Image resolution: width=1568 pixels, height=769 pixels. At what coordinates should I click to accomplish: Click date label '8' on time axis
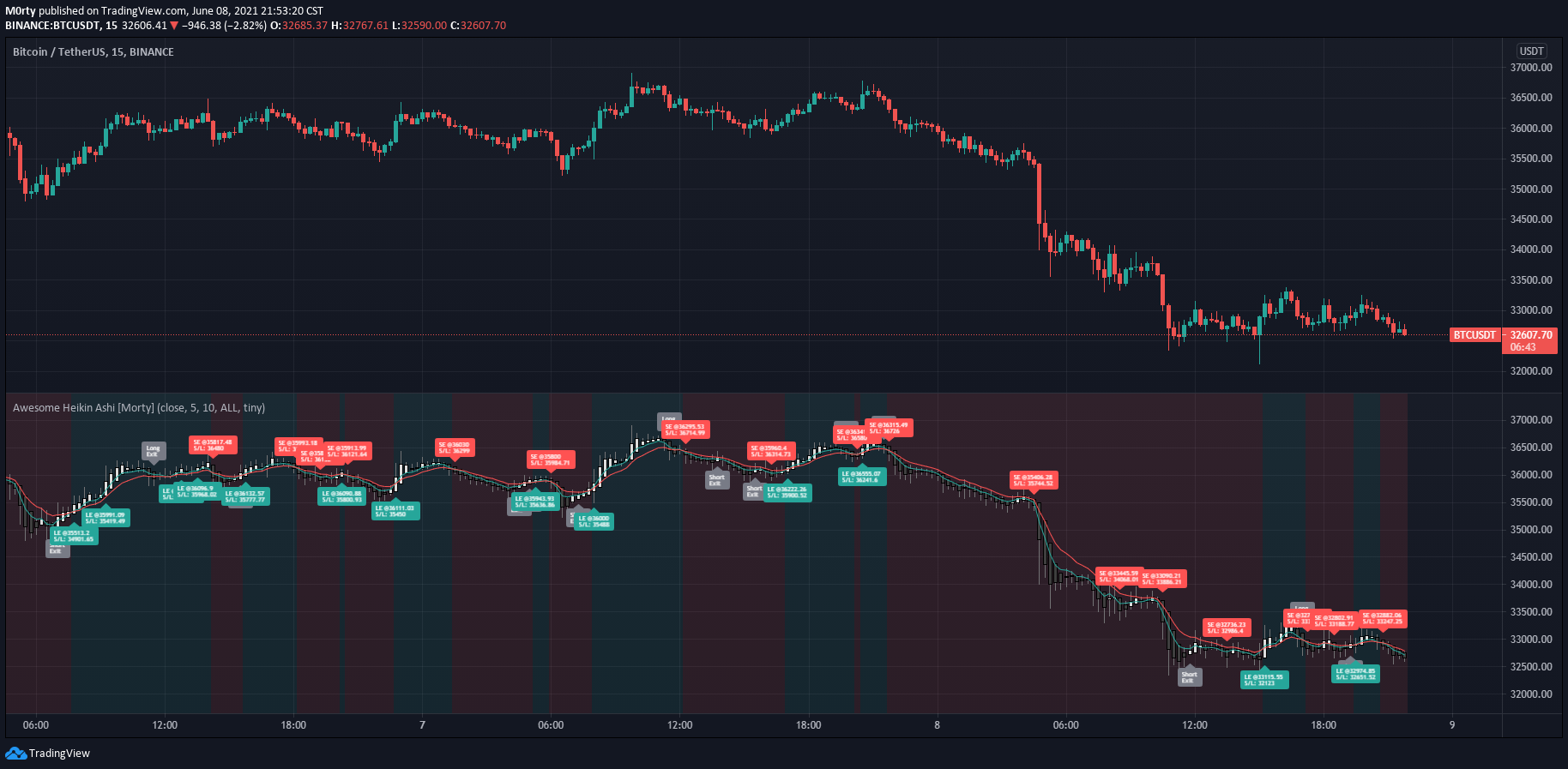click(937, 725)
